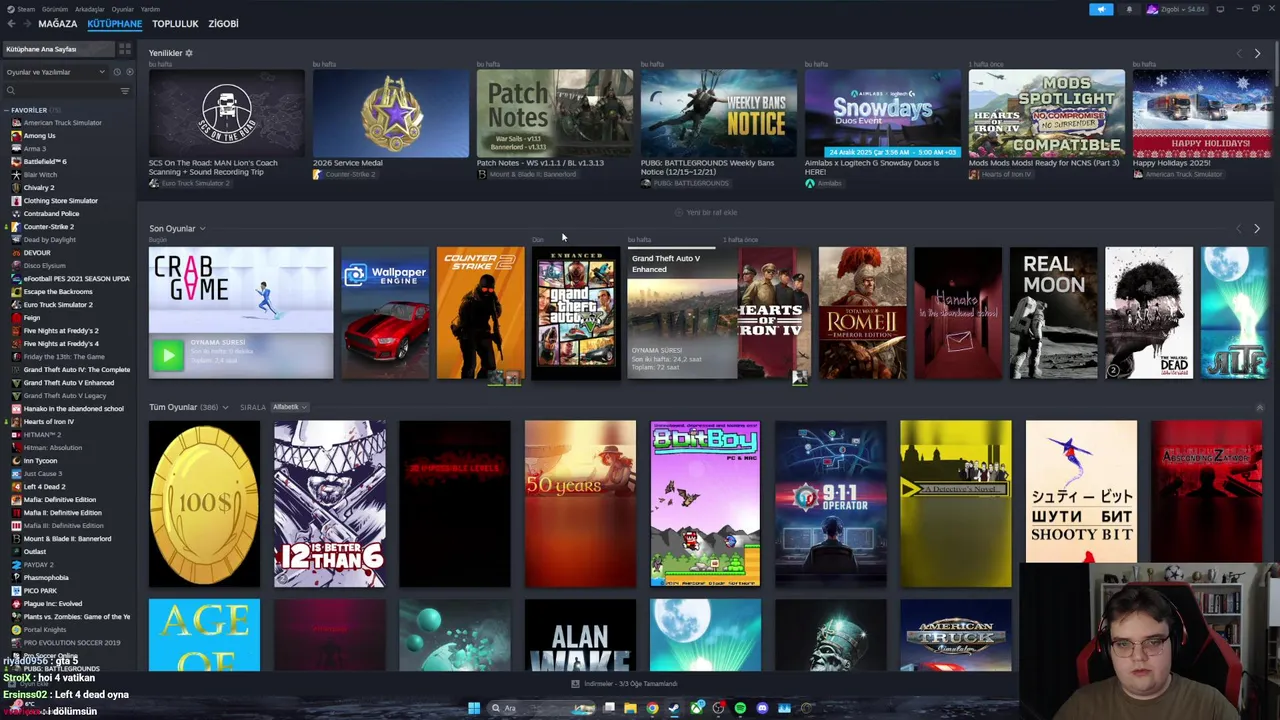Open the notifications bell icon
Image resolution: width=1280 pixels, height=720 pixels.
click(x=1129, y=9)
